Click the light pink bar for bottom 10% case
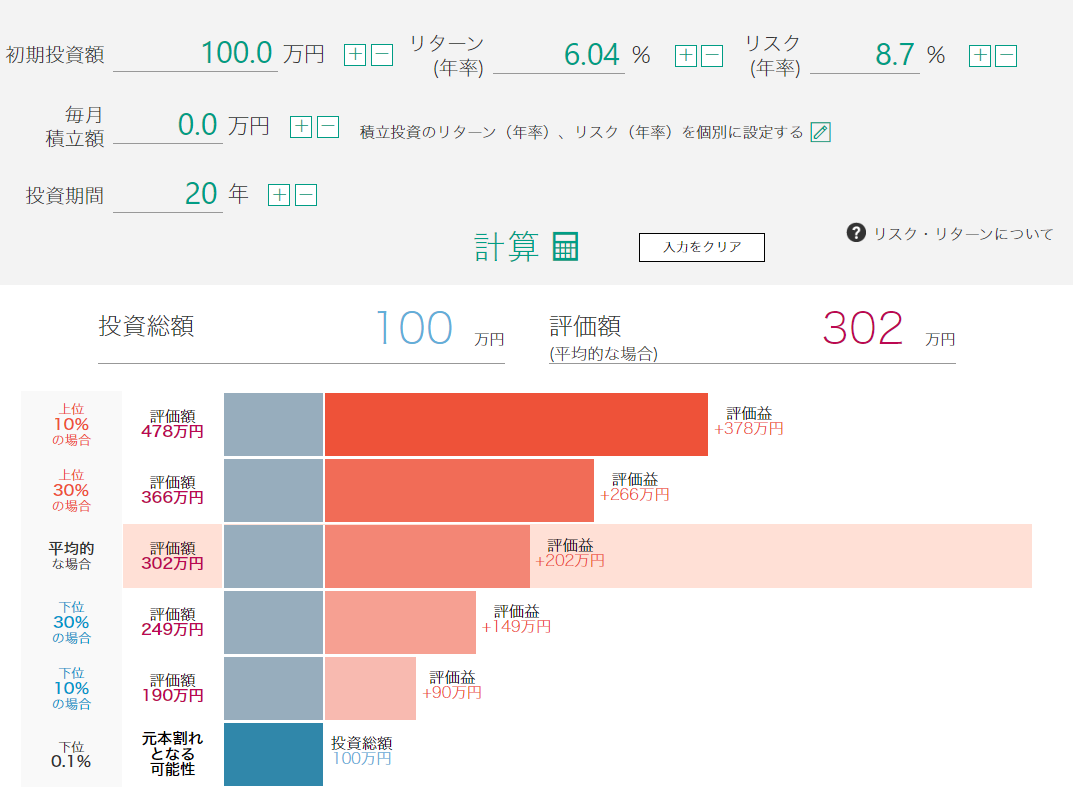 pyautogui.click(x=370, y=688)
